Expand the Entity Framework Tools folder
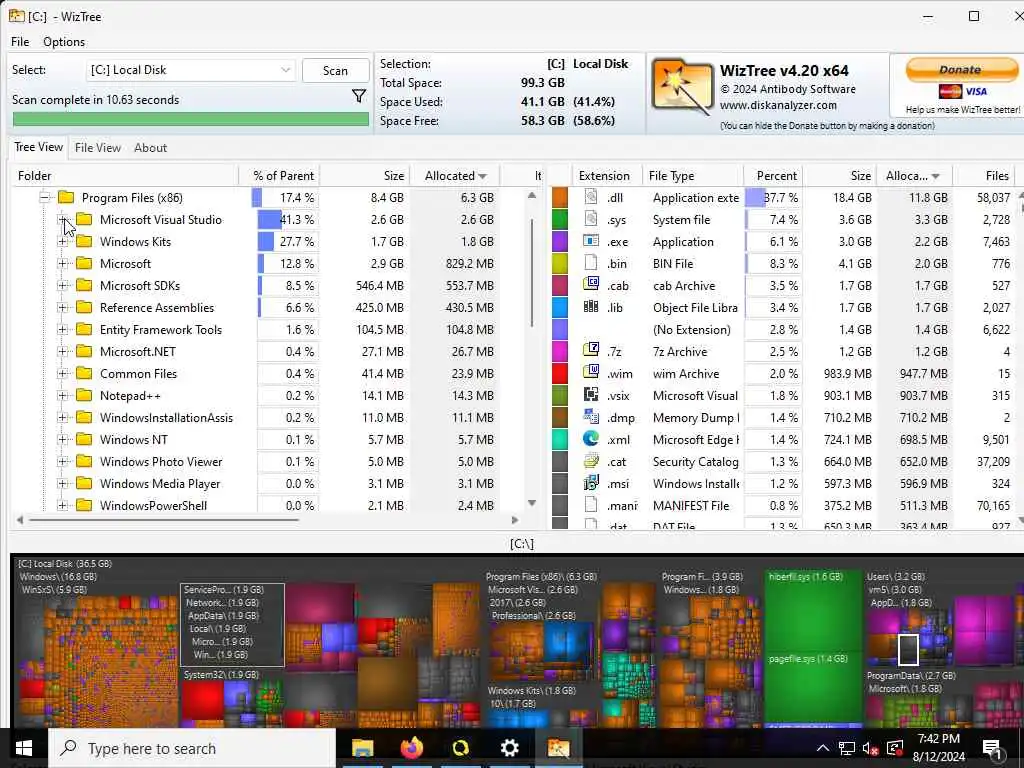 [63, 330]
